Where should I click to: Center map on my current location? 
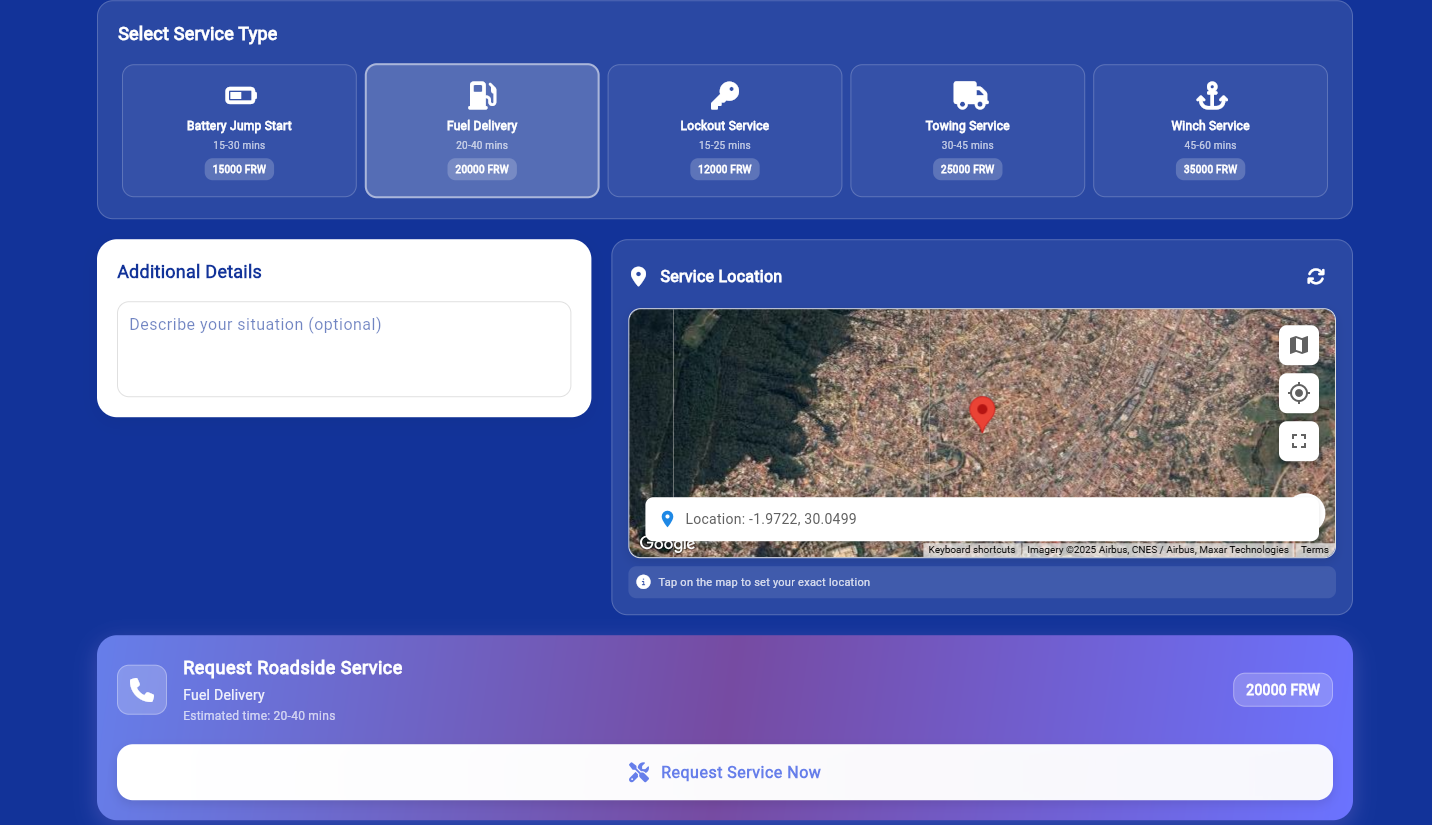(x=1298, y=393)
